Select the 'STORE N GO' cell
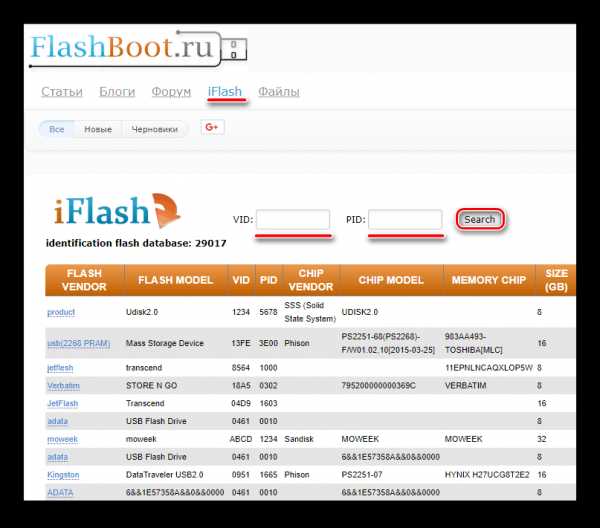Viewport: 600px width, 528px height. pyautogui.click(x=152, y=385)
